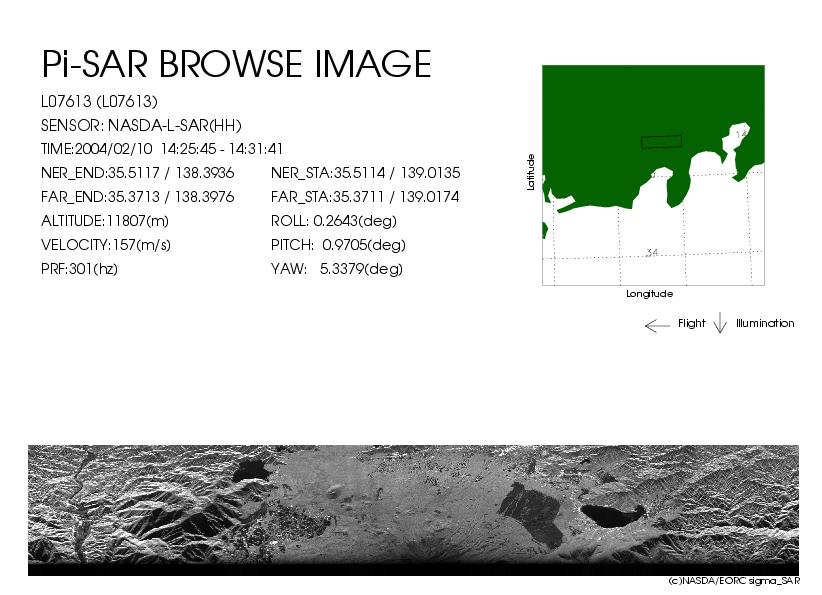Screen dimensions: 822x595
Task: Click the (c)NASDA/EORC sigma_SAR credit text
Action: (x=734, y=581)
